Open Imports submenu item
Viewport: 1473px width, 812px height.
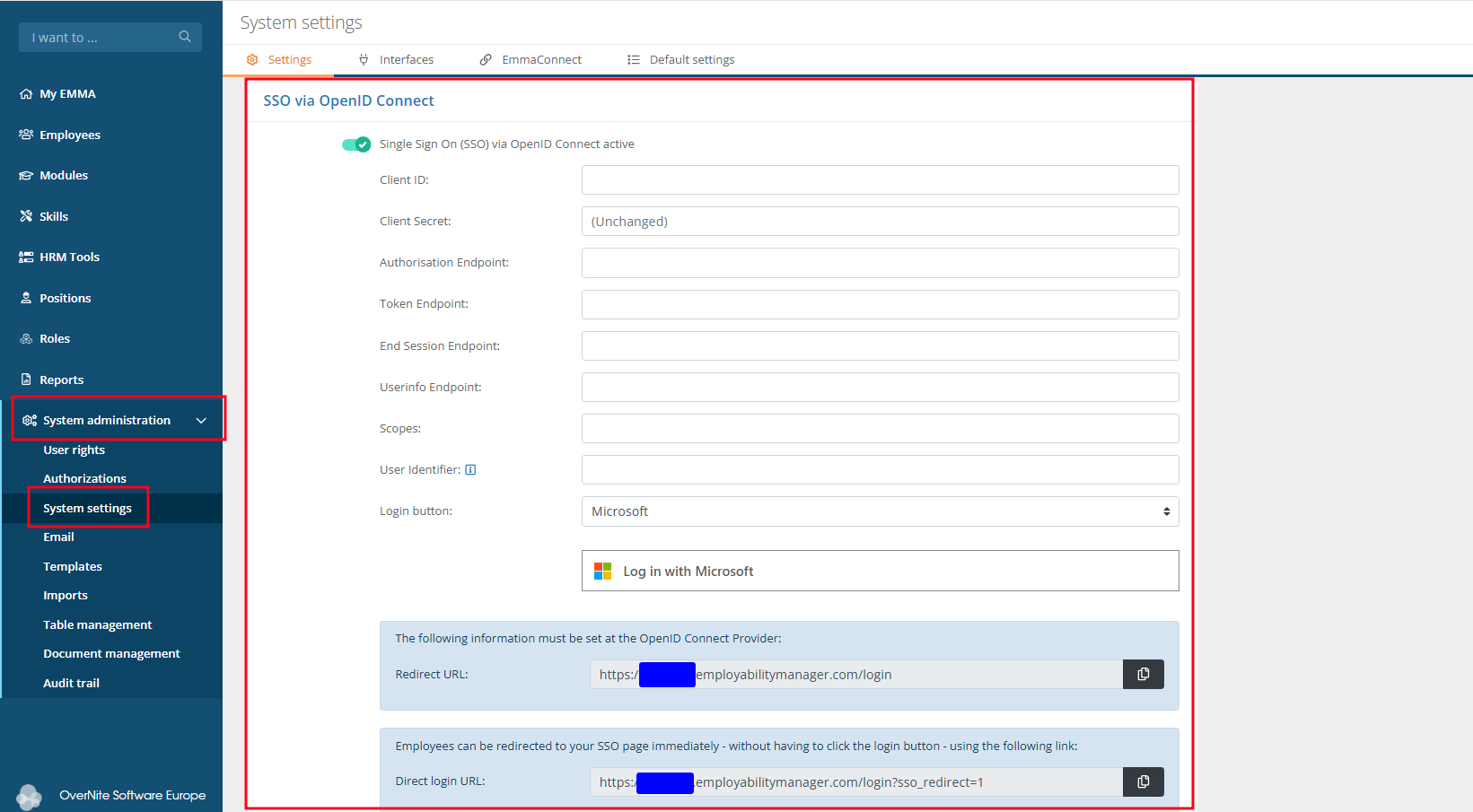click(66, 596)
